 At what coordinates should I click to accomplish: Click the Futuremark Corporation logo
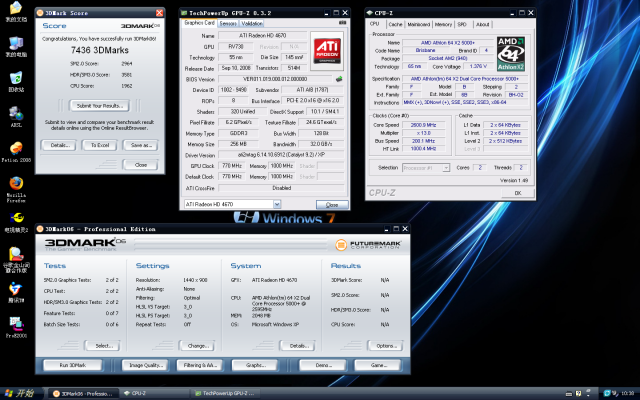pyautogui.click(x=369, y=244)
